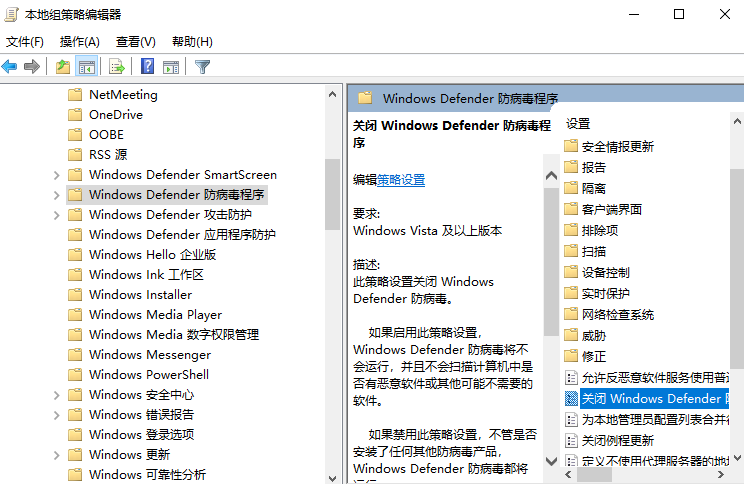Expand Windows Defender 攻击防护 tree node
Viewport: 744px width, 484px height.
56,215
